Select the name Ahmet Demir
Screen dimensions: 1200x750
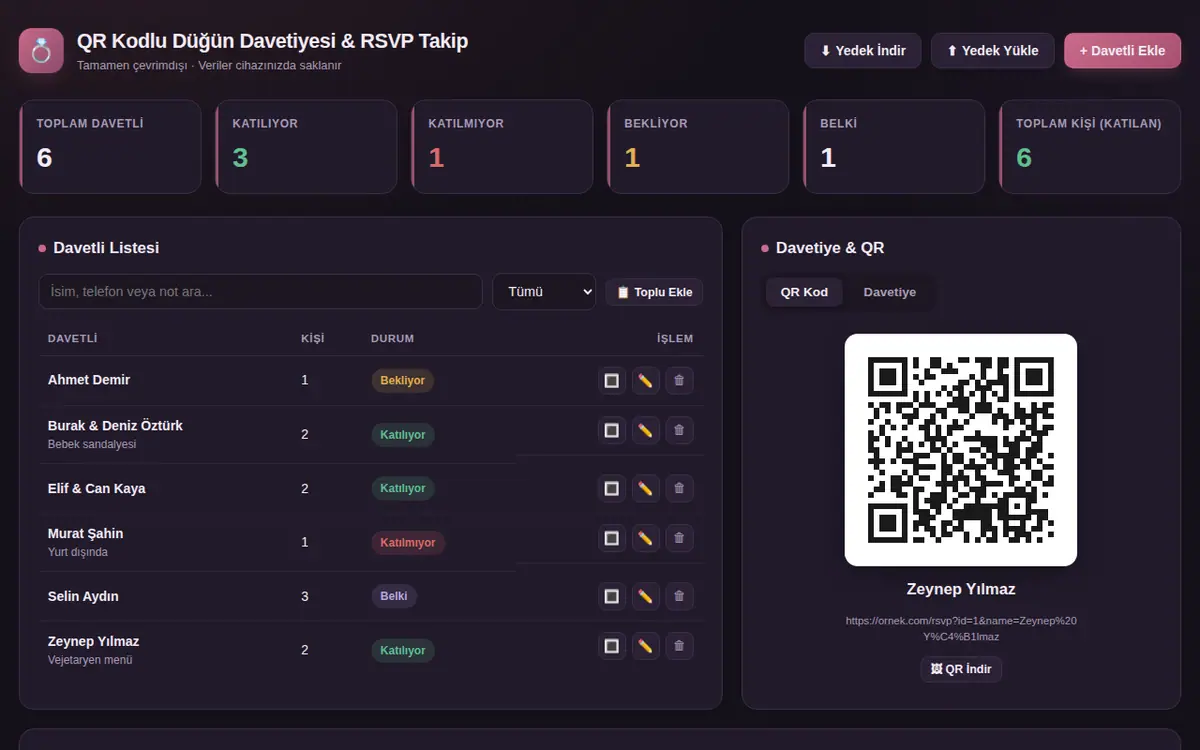[89, 380]
